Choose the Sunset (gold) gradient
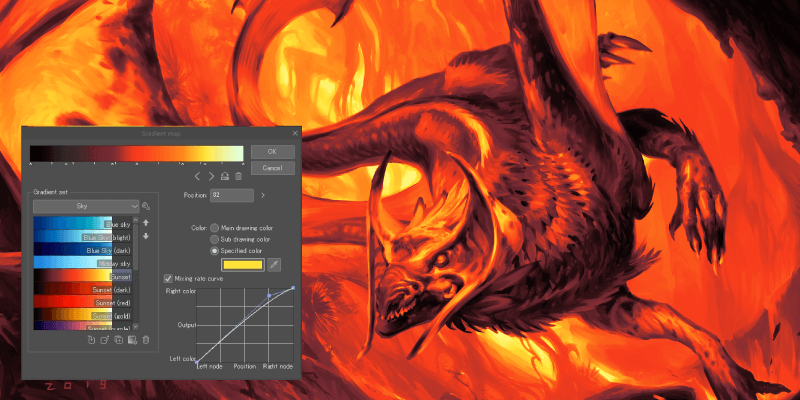 pyautogui.click(x=83, y=316)
